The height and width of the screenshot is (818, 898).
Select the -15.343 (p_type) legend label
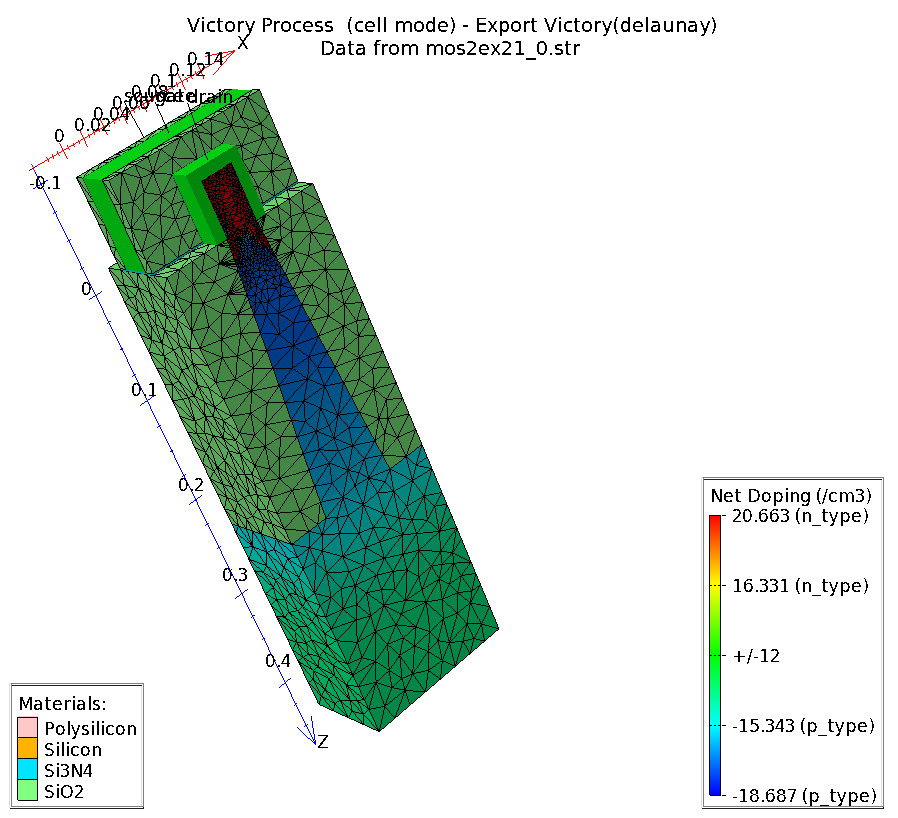point(804,726)
